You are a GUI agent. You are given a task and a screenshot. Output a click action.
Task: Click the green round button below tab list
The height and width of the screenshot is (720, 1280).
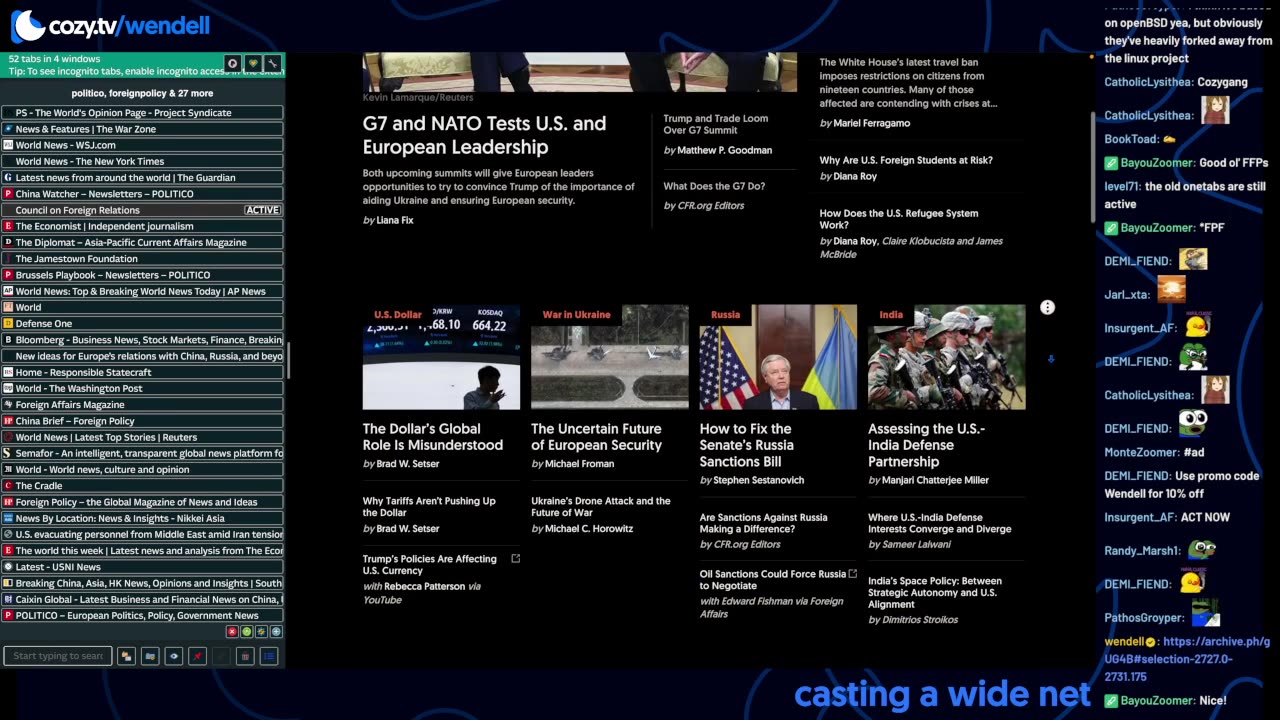247,632
